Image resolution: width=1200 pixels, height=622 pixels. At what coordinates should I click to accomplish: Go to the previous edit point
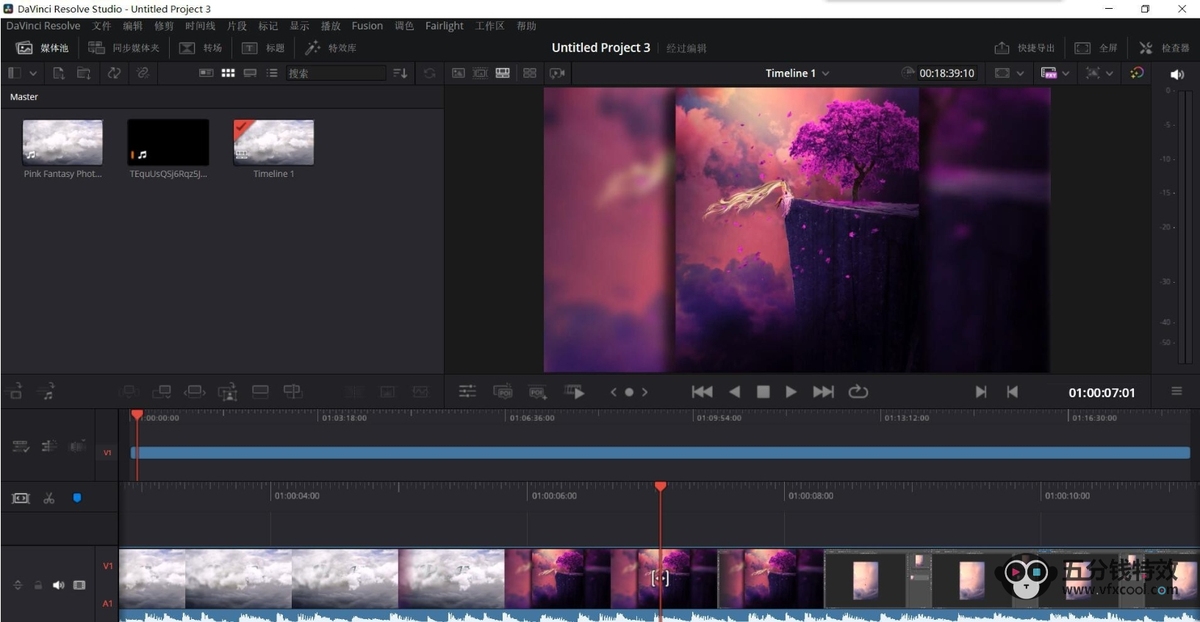pyautogui.click(x=1012, y=392)
